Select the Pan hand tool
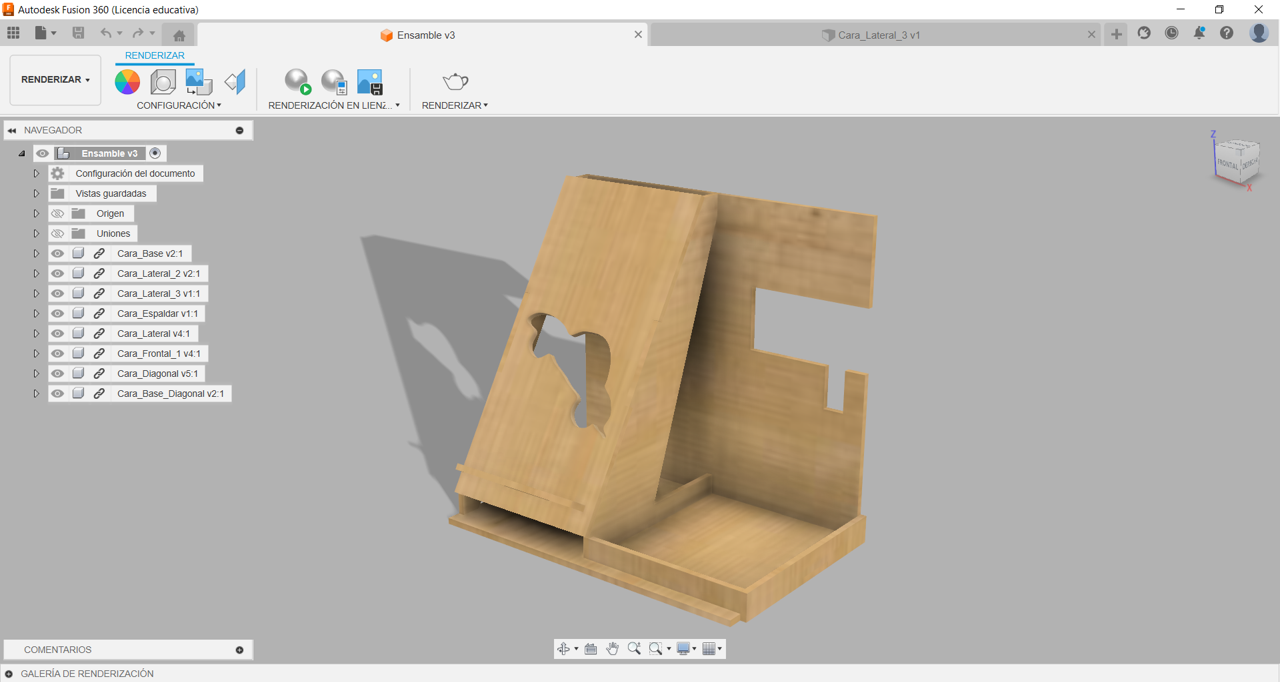The width and height of the screenshot is (1280, 682). pos(612,649)
